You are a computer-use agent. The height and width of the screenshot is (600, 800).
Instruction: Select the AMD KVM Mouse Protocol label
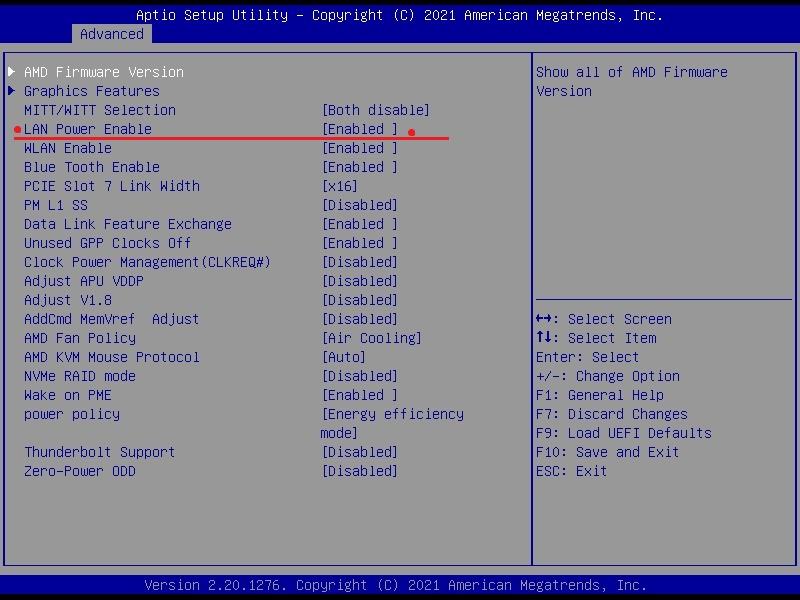pyautogui.click(x=112, y=357)
